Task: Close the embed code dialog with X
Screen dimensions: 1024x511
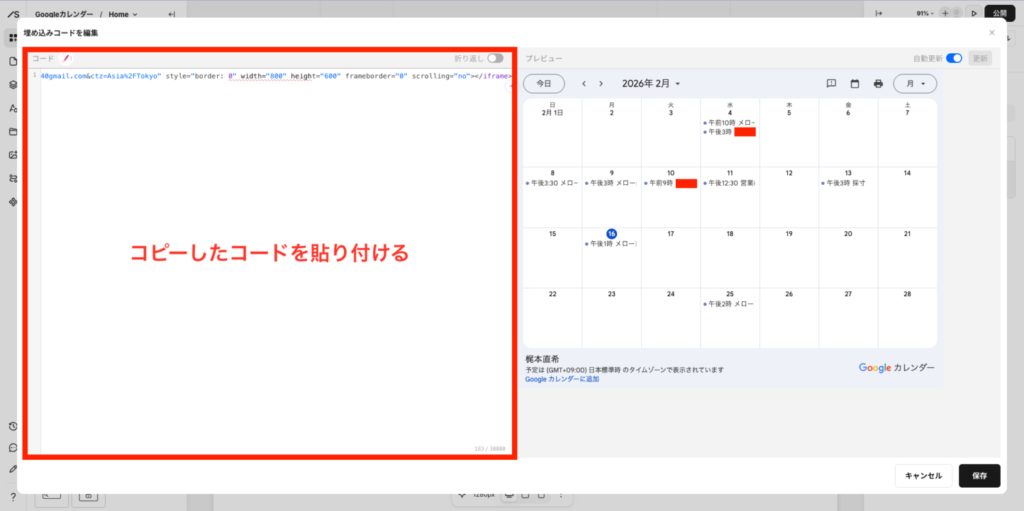Action: [x=991, y=33]
